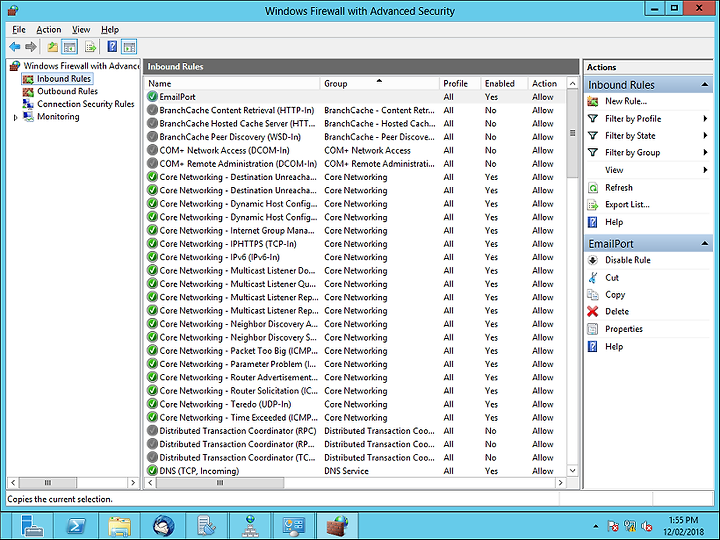
Task: Click the Windows Firewall root node icon
Action: coord(15,66)
